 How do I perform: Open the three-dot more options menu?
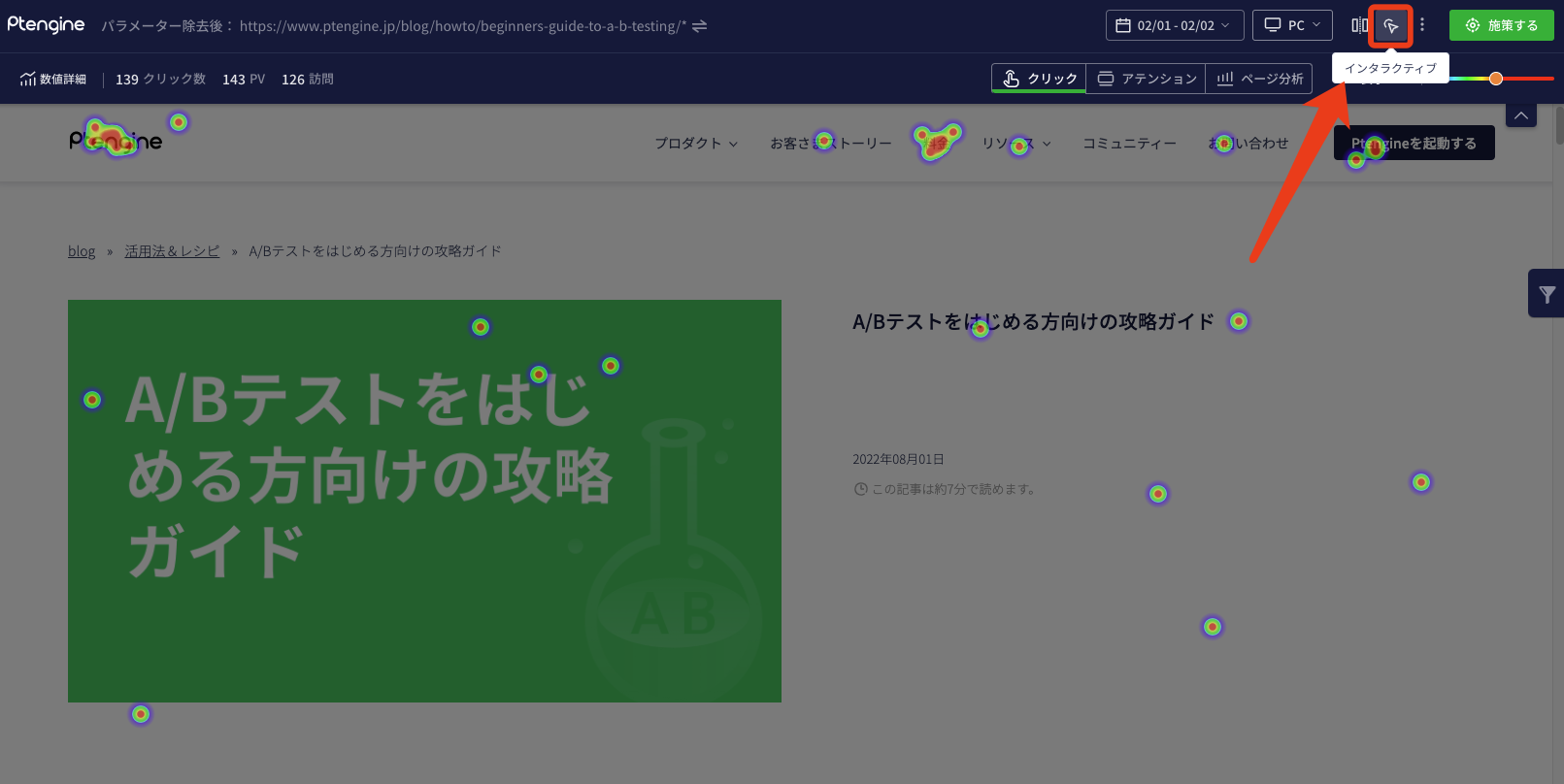tap(1422, 25)
